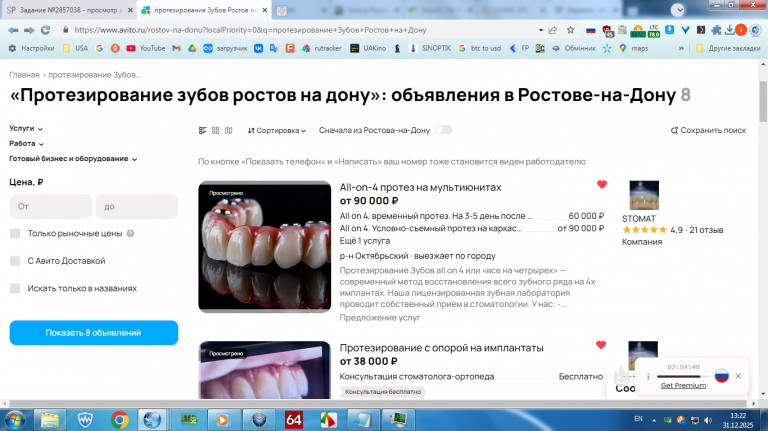Open the STOMAT seller profile

pyautogui.click(x=639, y=218)
